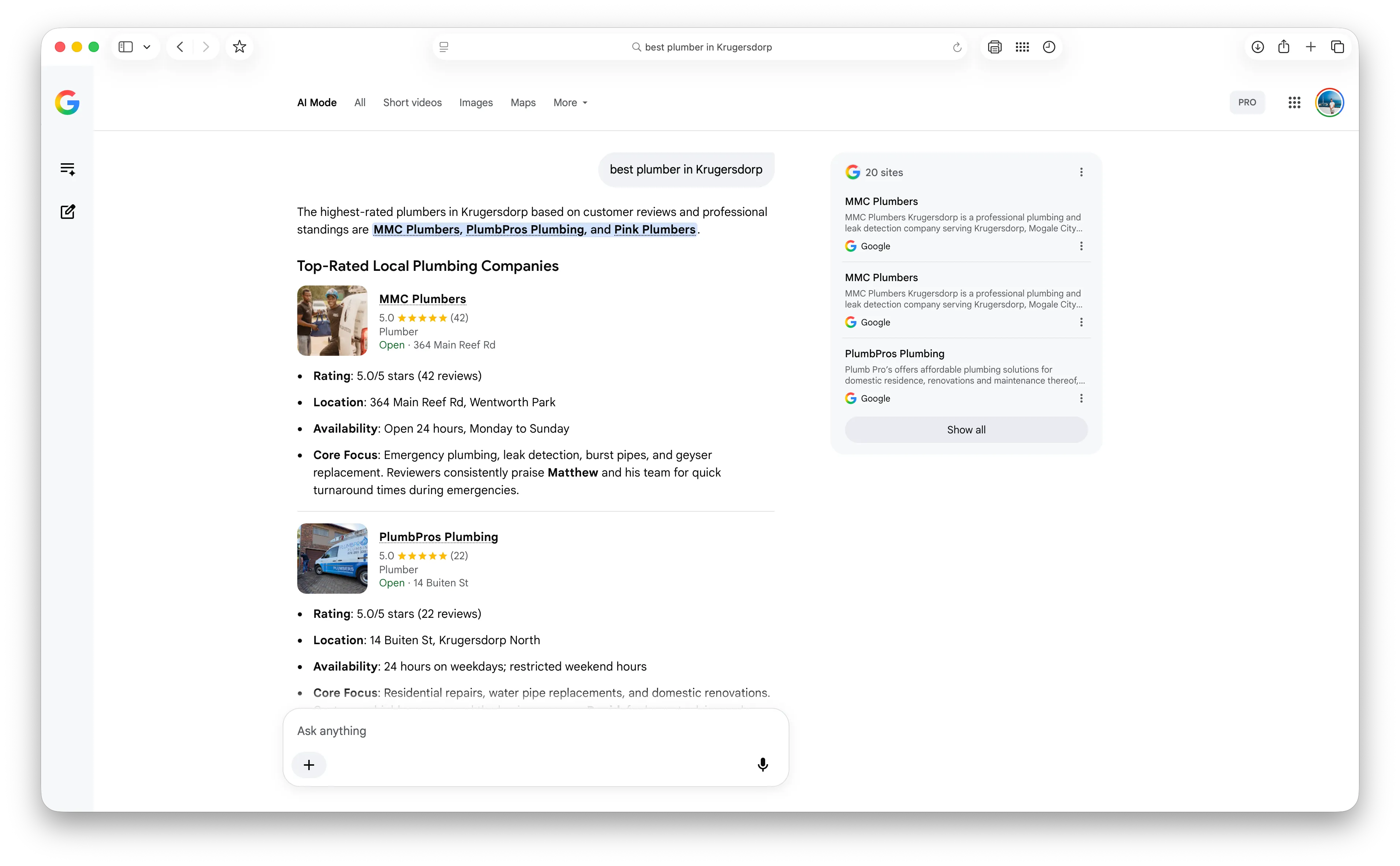Click the query bubble best plumber in Krugersdorp
1400x866 pixels.
click(686, 169)
